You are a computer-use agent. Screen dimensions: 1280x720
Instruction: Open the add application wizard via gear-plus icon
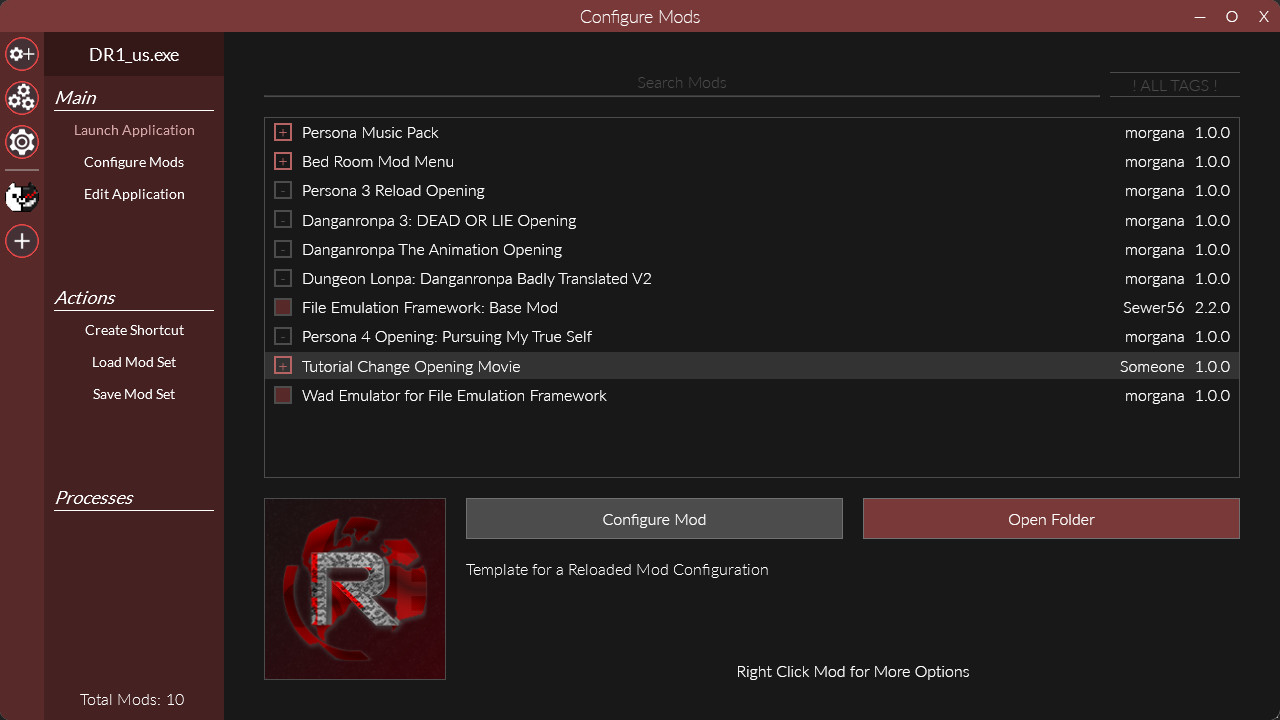(x=21, y=54)
